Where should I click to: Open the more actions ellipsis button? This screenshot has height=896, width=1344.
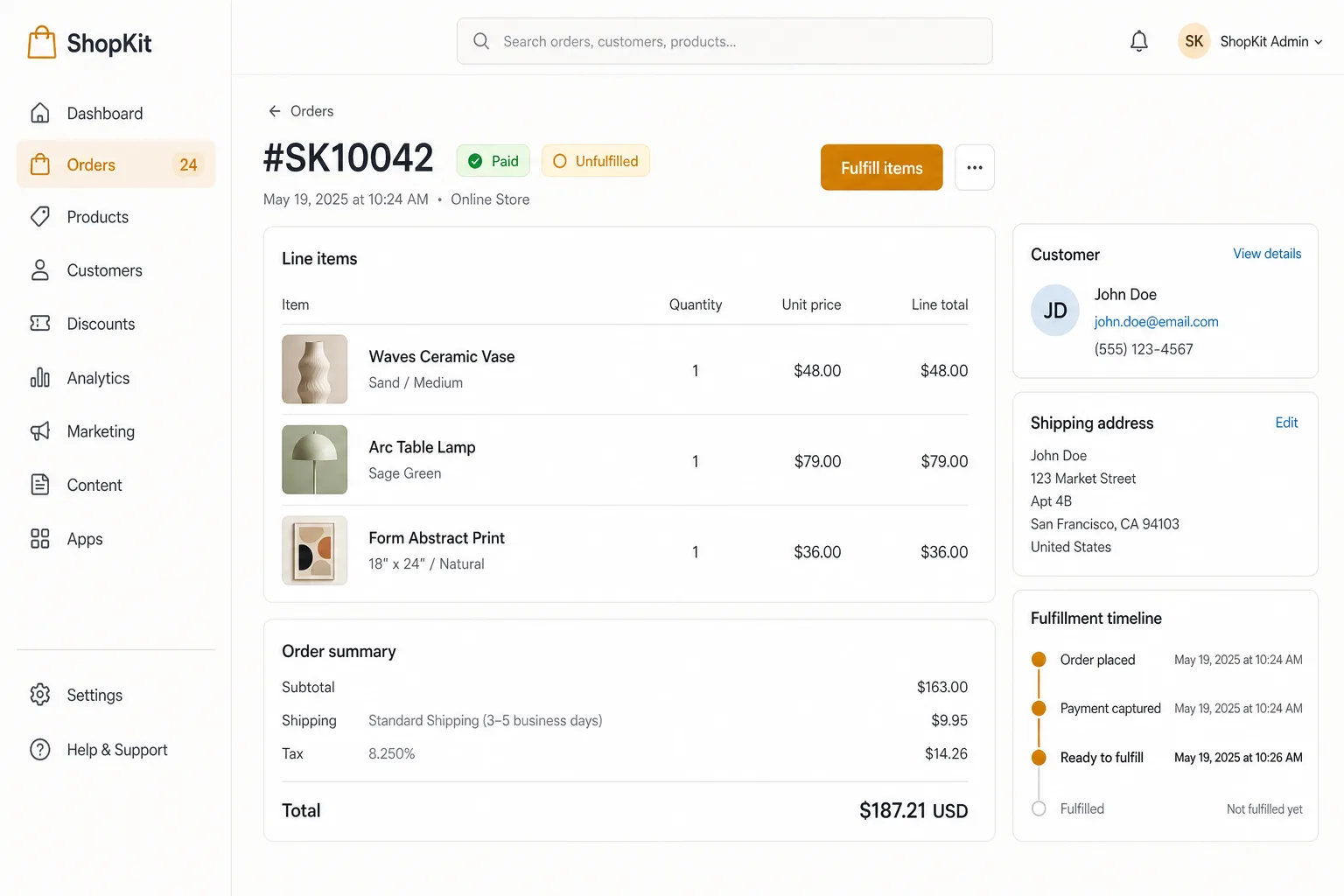point(975,167)
